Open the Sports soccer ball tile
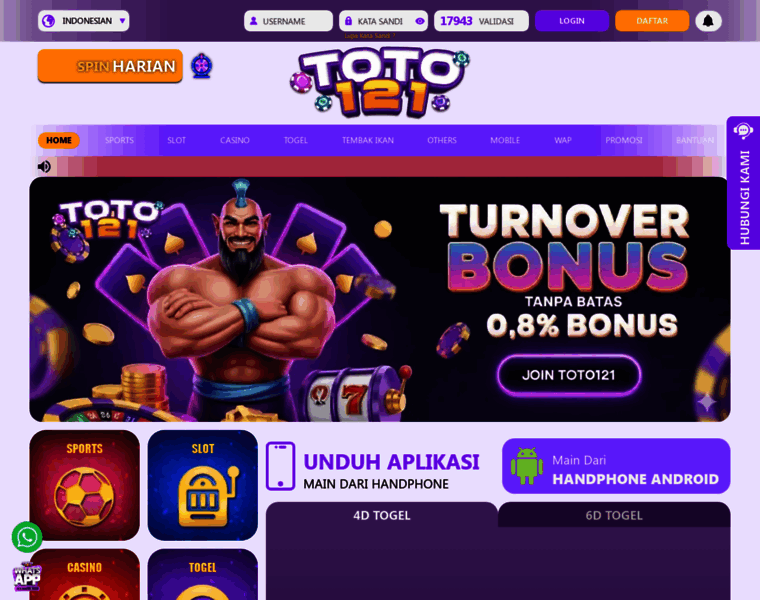Screen dimensions: 760x600 pos(84,485)
